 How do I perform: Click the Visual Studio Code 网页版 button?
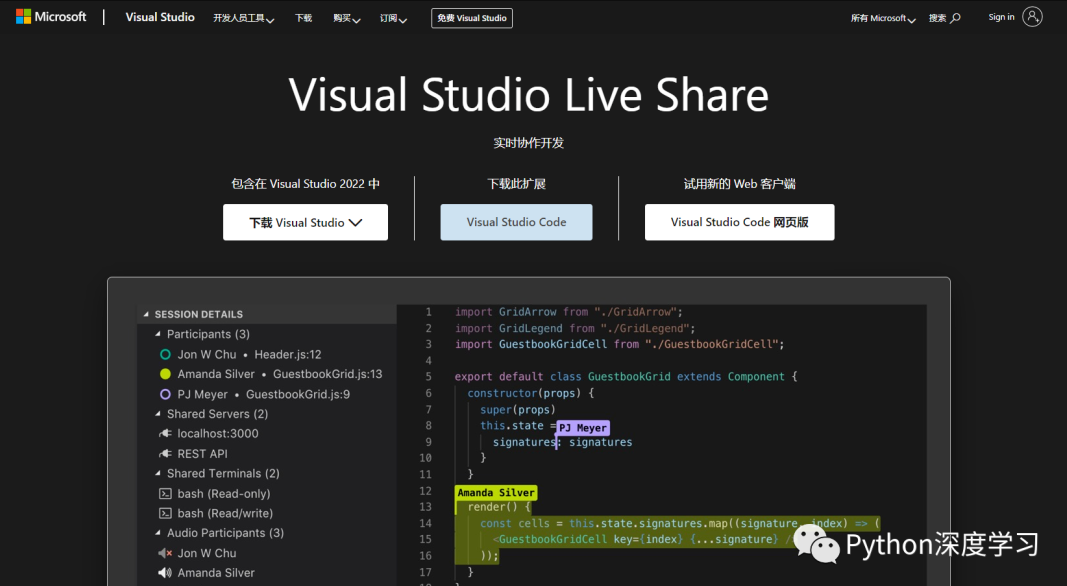pos(740,222)
